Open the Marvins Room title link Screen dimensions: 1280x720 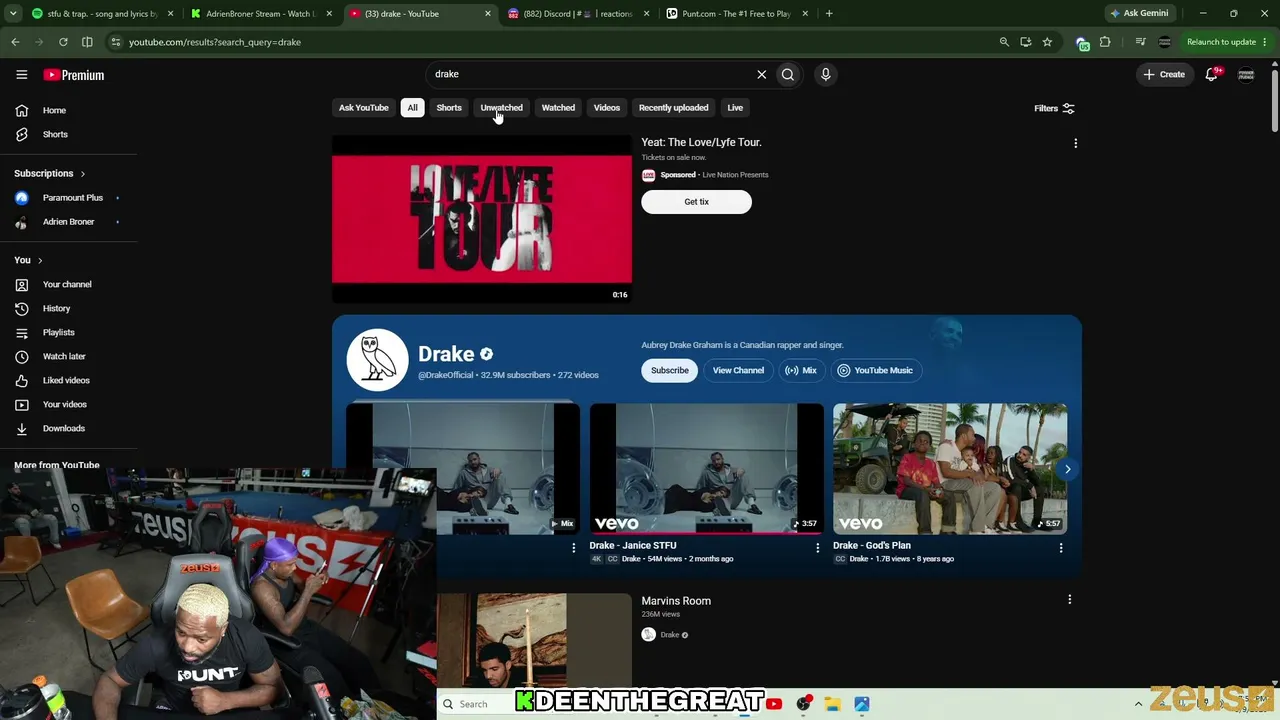(x=676, y=601)
